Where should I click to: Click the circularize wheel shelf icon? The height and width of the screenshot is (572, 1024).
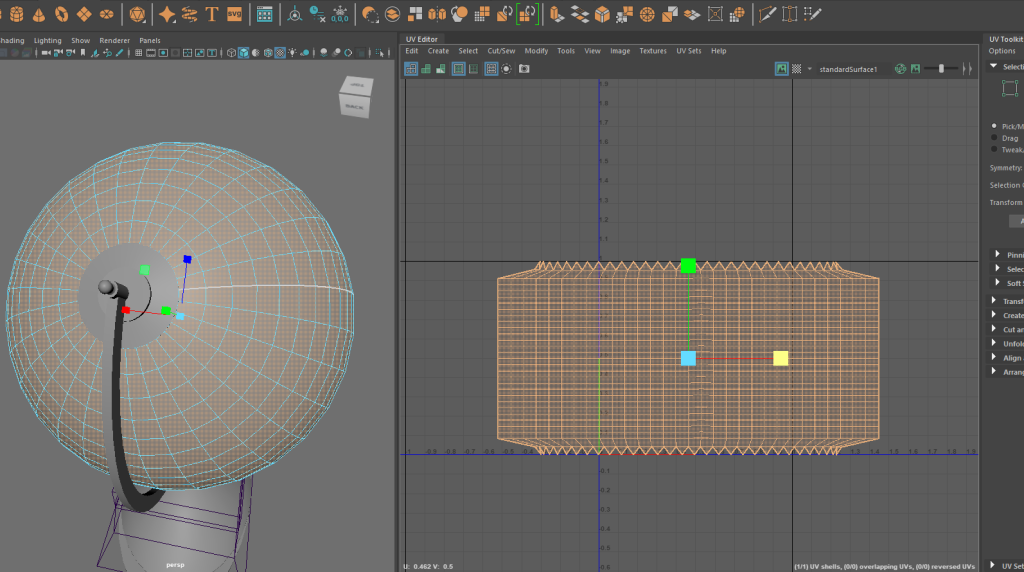coord(647,14)
